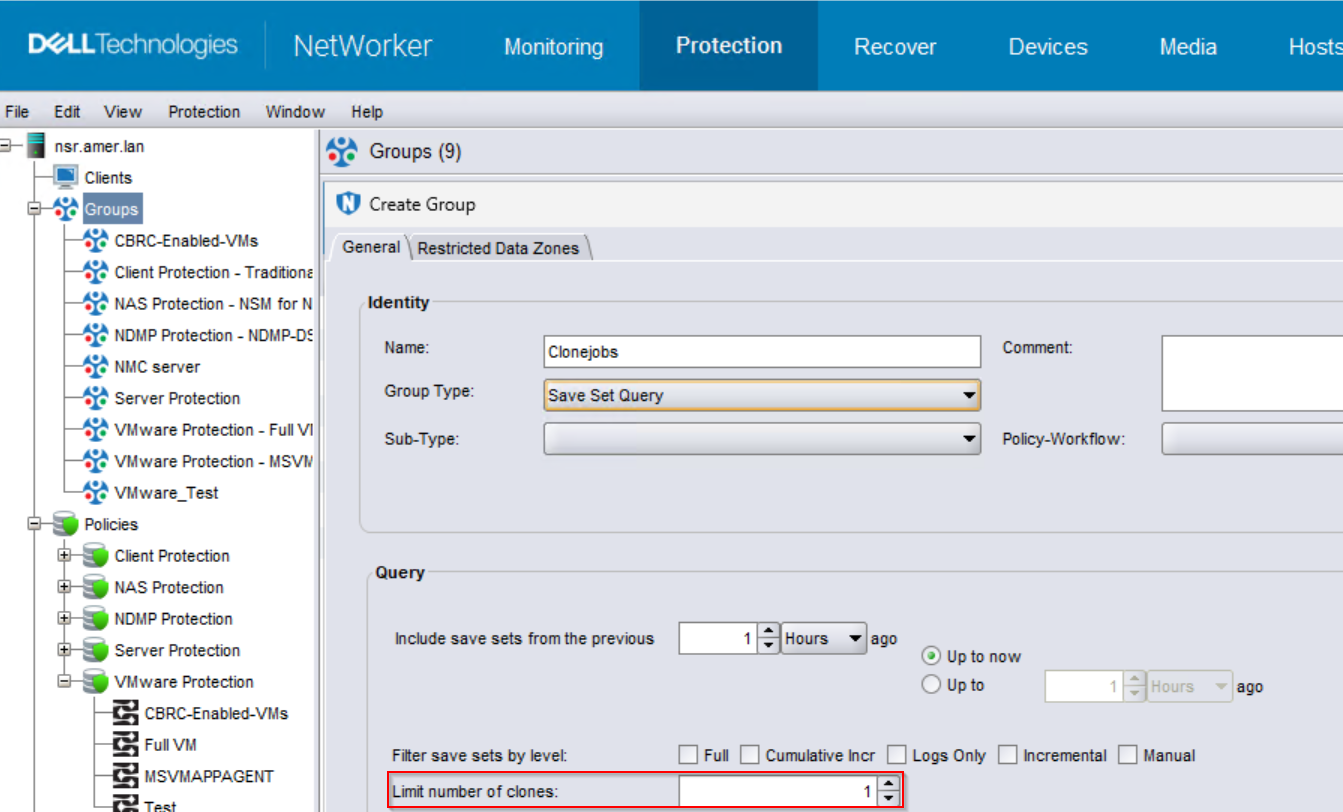This screenshot has width=1343, height=812.
Task: Click the Full VM workflow icon
Action: point(126,744)
